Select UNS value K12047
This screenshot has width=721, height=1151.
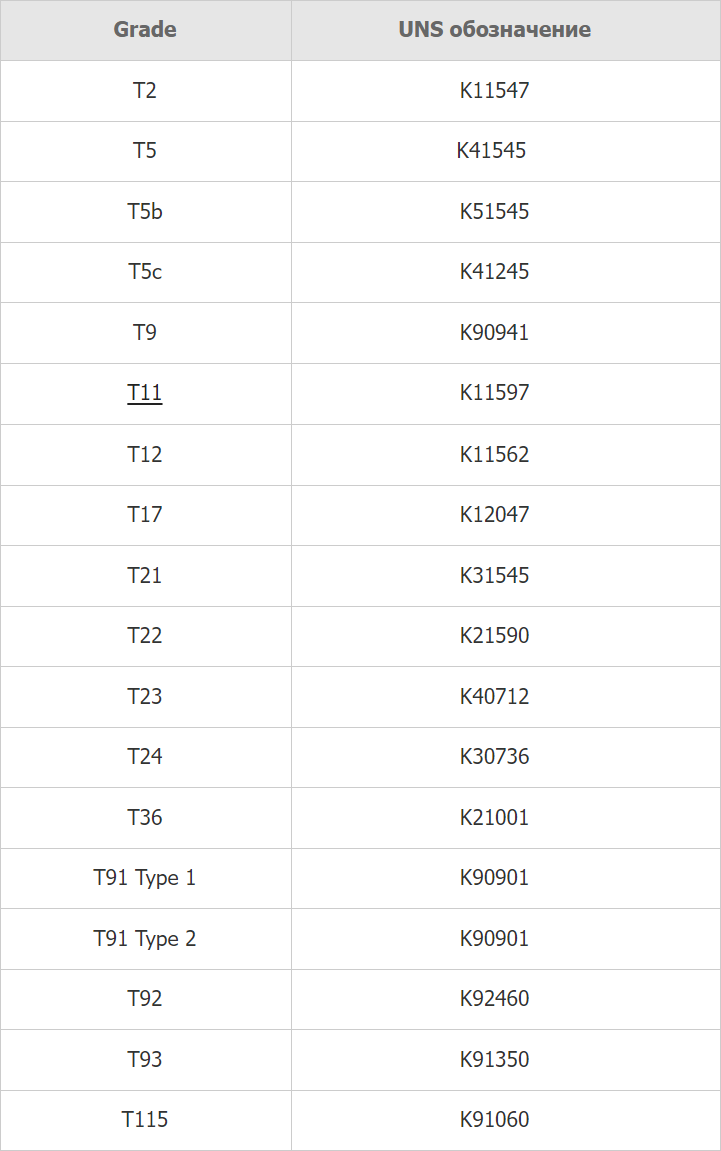(x=494, y=515)
